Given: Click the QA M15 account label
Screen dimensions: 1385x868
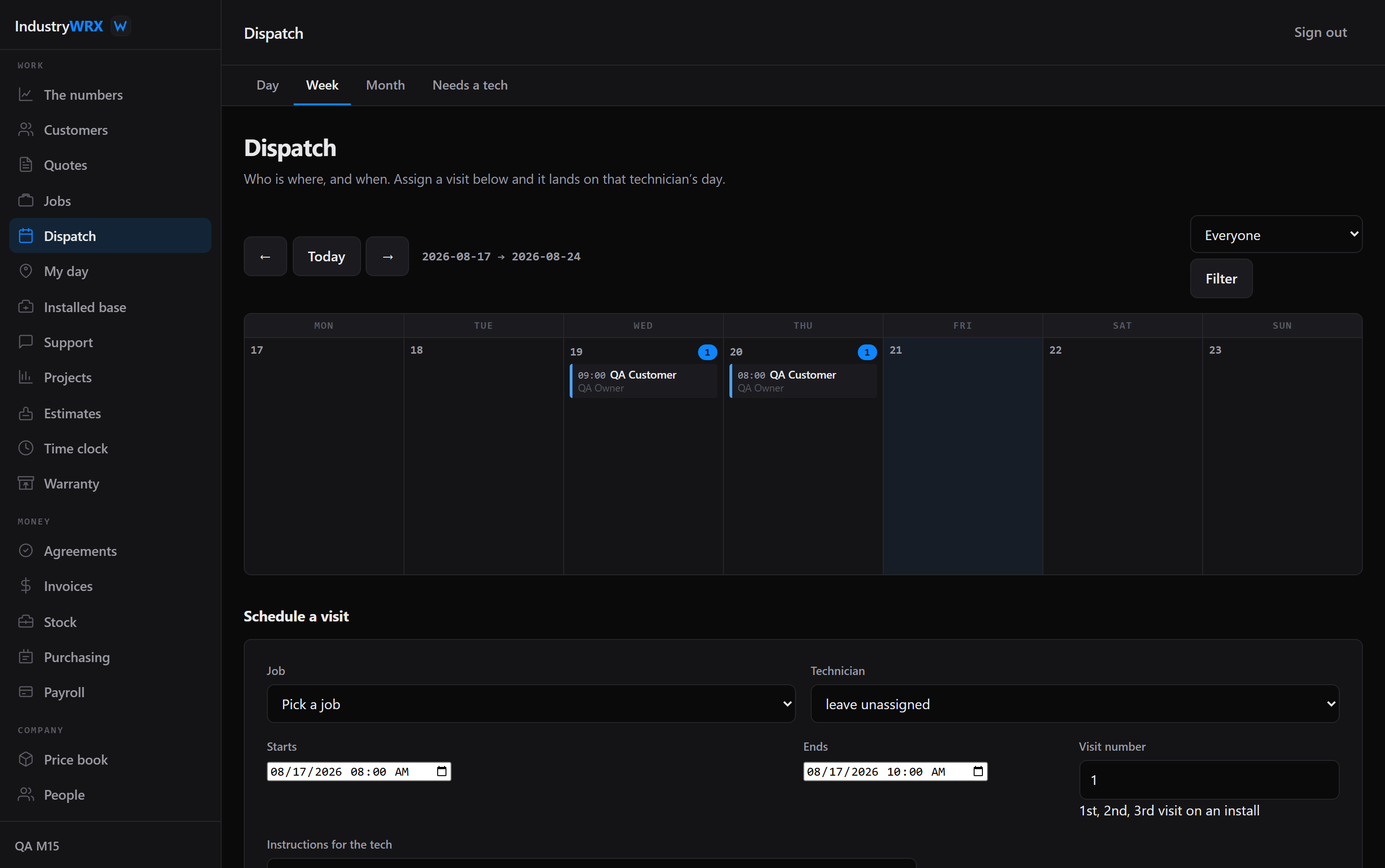Looking at the screenshot, I should pos(37,846).
